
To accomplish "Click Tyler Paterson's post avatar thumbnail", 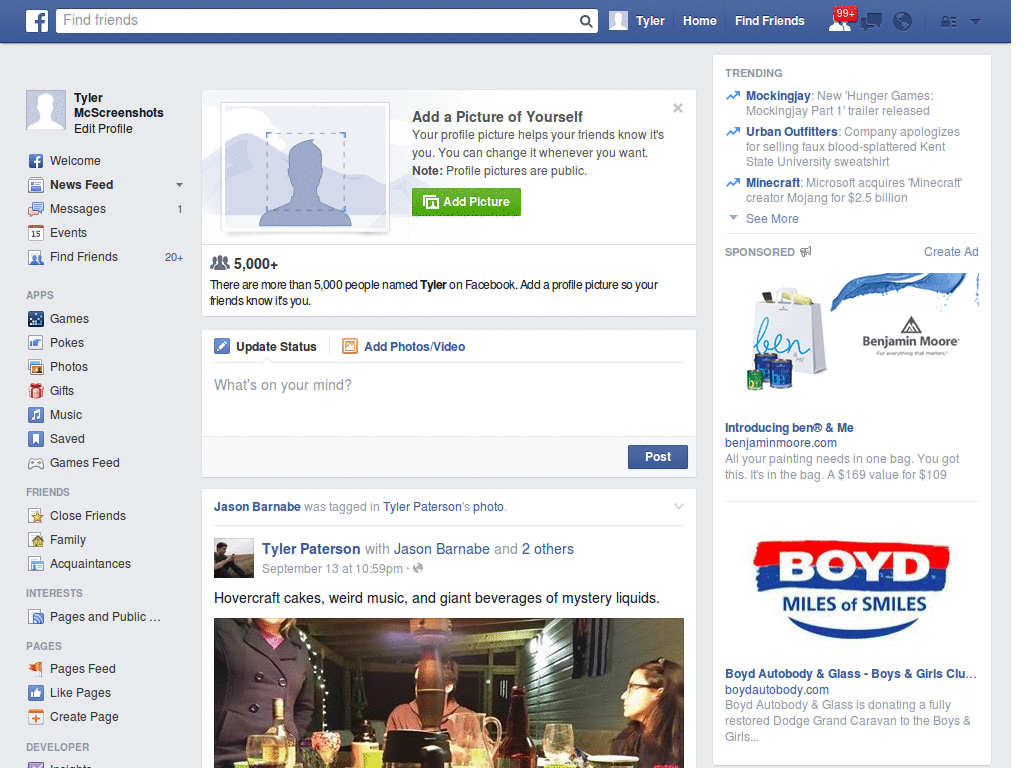I will coord(234,558).
